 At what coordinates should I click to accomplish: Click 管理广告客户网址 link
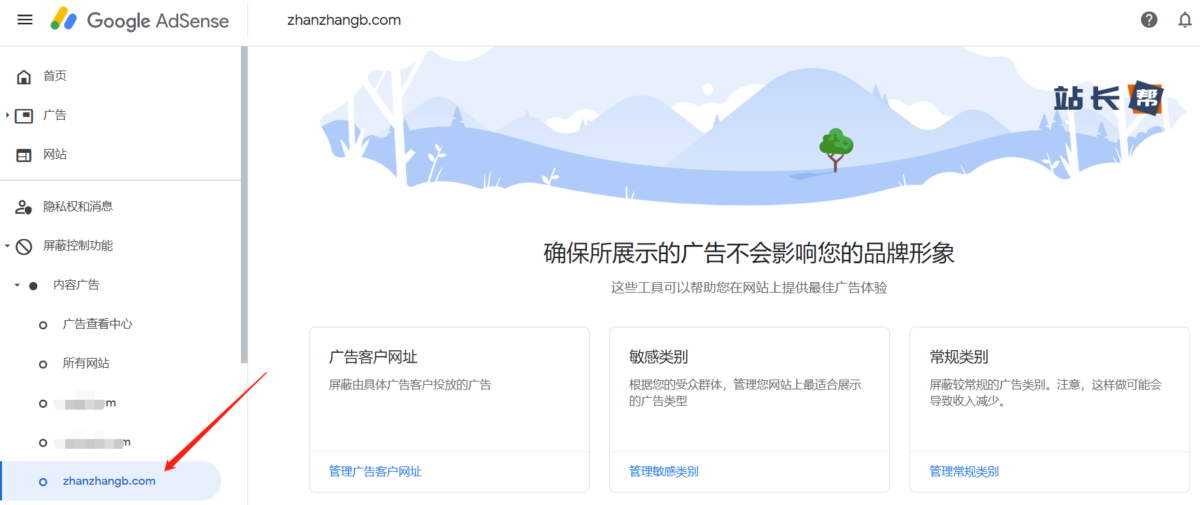coord(375,471)
